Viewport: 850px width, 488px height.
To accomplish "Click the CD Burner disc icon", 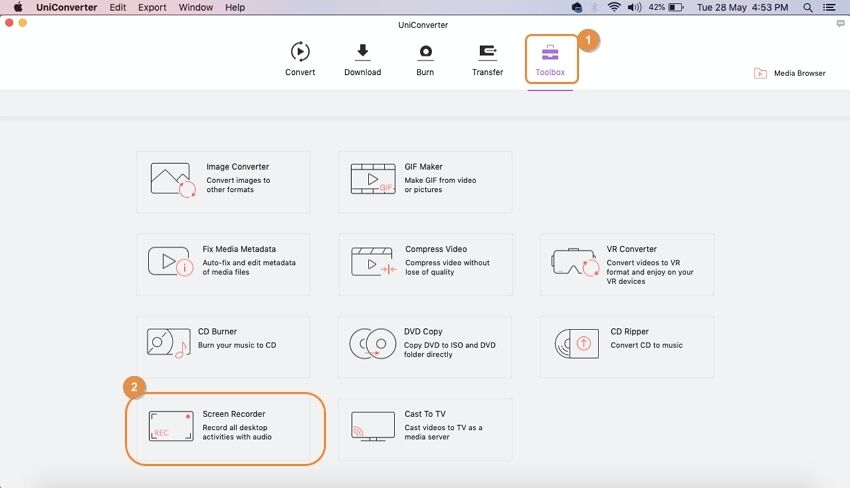I will click(x=169, y=343).
